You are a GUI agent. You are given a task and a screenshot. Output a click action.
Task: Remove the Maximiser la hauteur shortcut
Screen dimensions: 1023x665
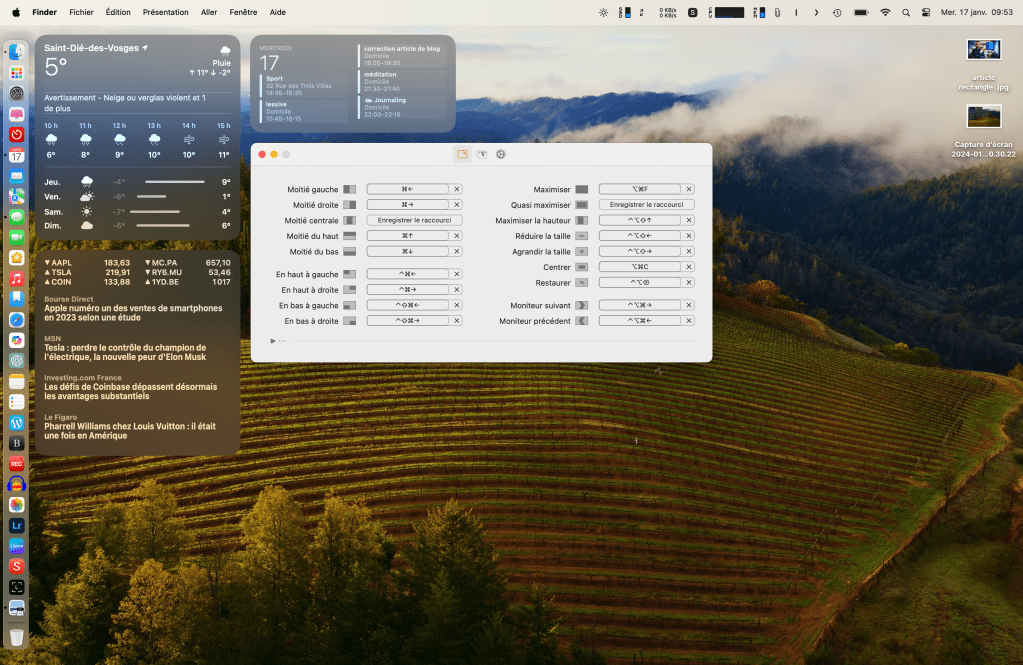(x=689, y=220)
